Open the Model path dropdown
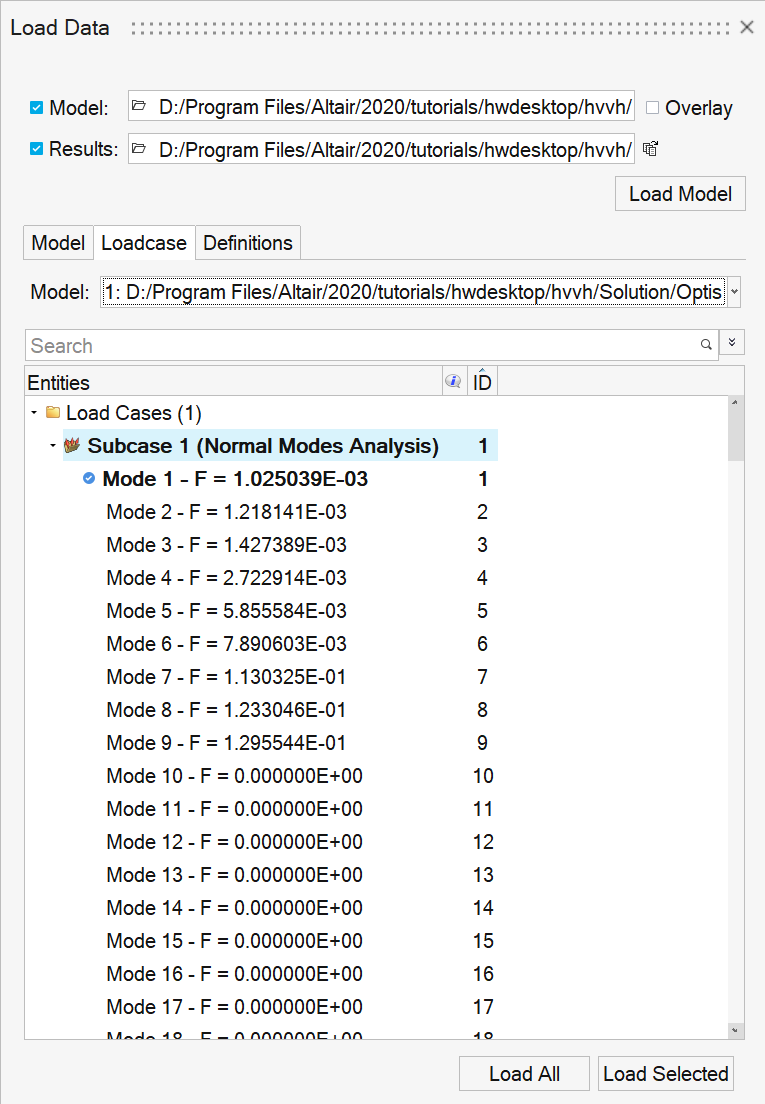Image resolution: width=765 pixels, height=1104 pixels. click(735, 292)
